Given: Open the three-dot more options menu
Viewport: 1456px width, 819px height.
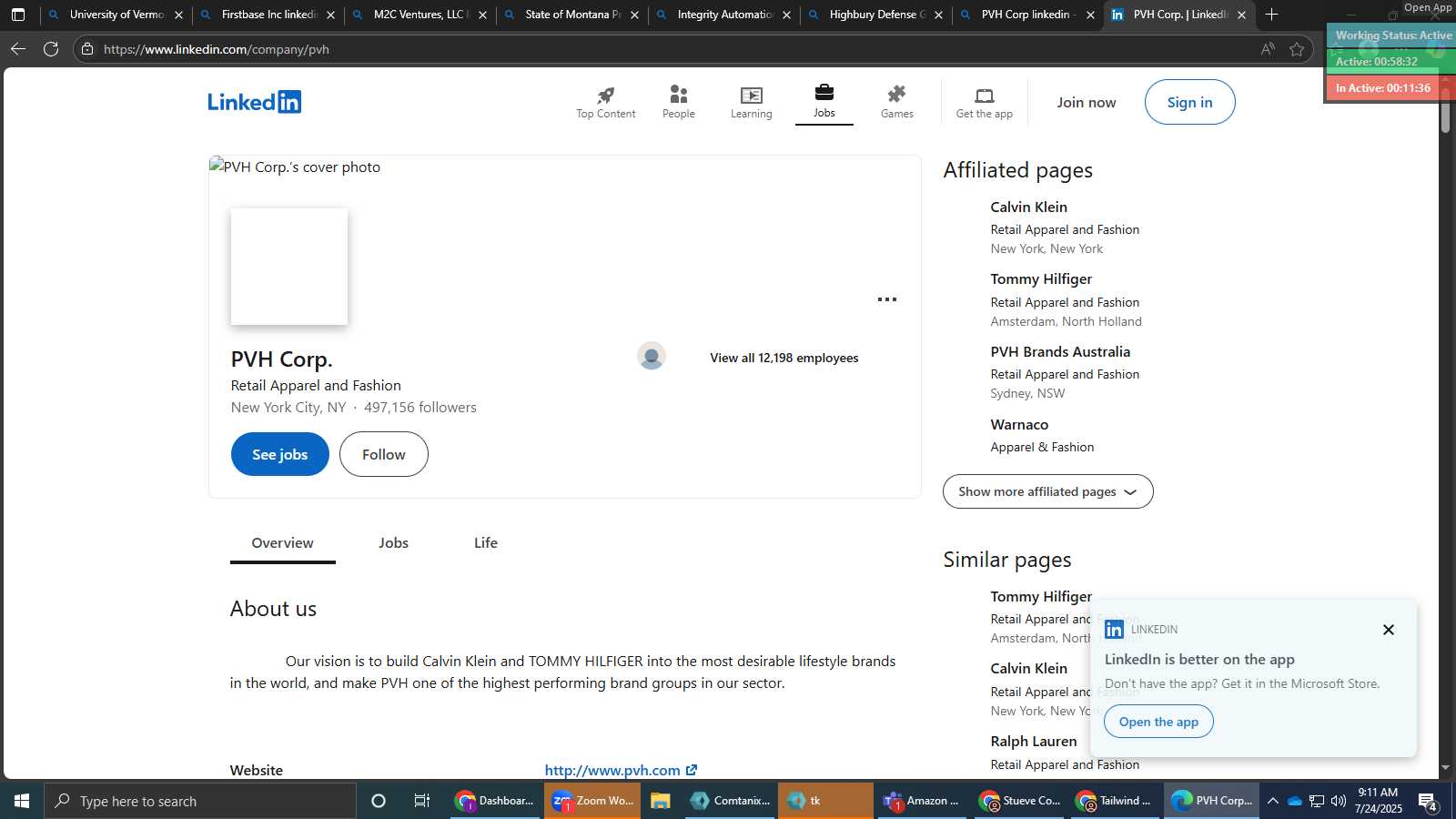Looking at the screenshot, I should coord(887,299).
